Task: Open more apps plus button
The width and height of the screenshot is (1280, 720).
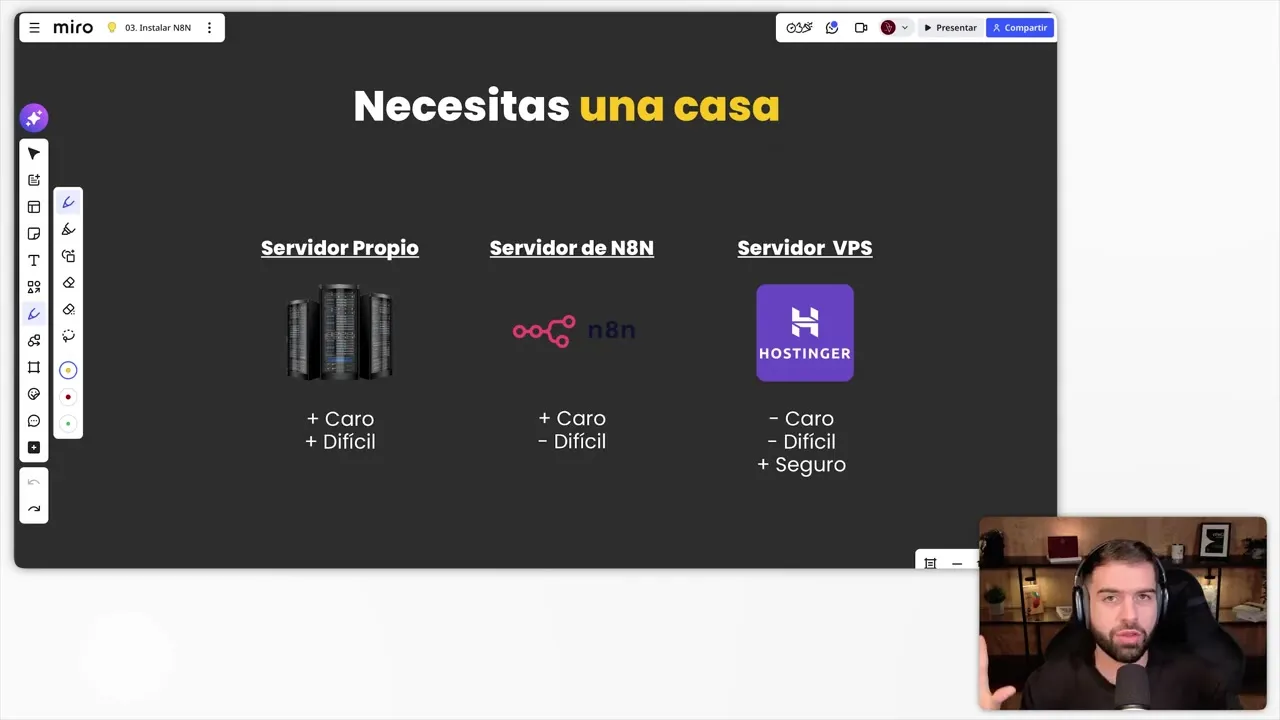Action: coord(34,447)
